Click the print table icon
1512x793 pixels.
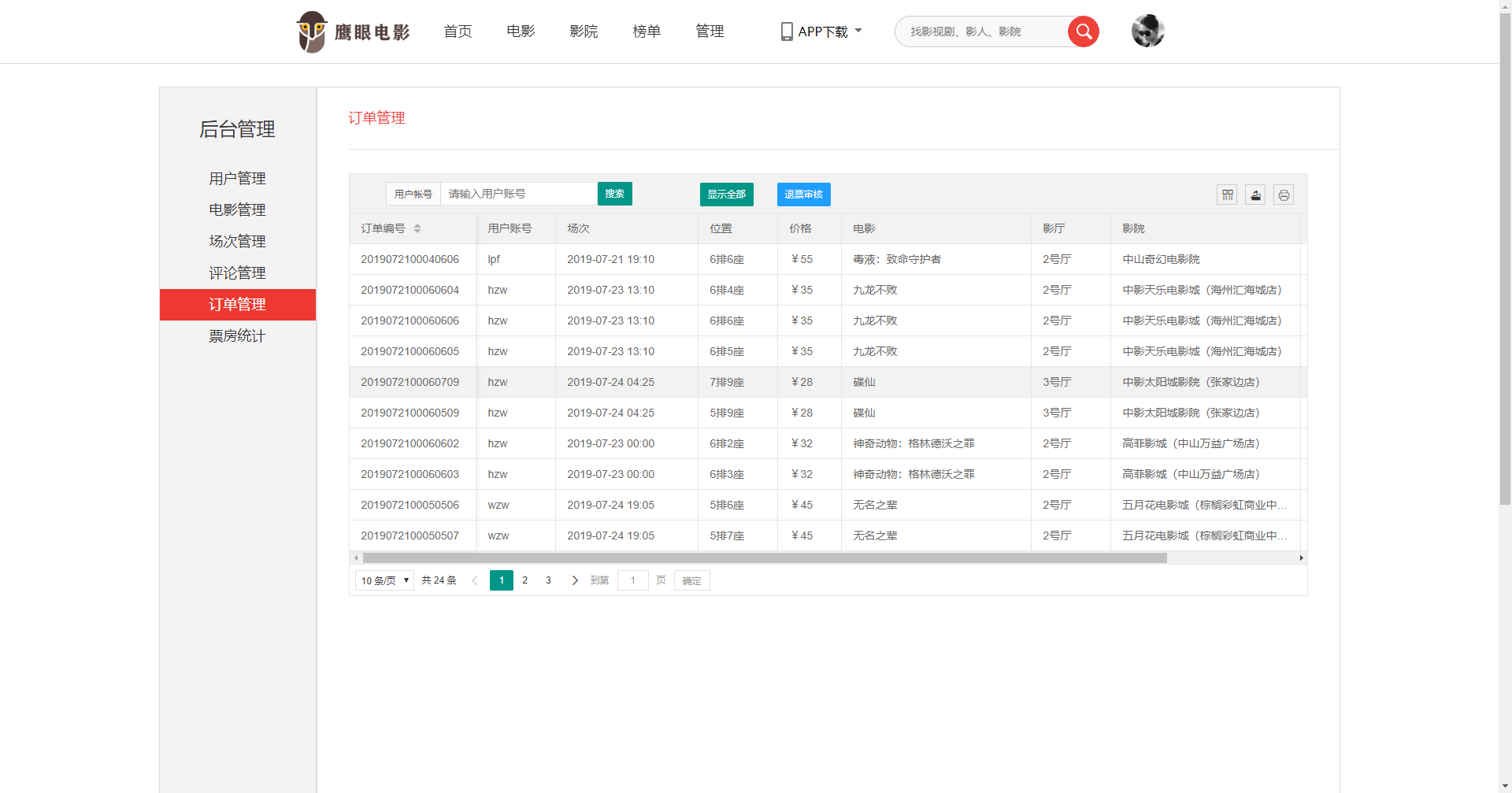pyautogui.click(x=1284, y=195)
